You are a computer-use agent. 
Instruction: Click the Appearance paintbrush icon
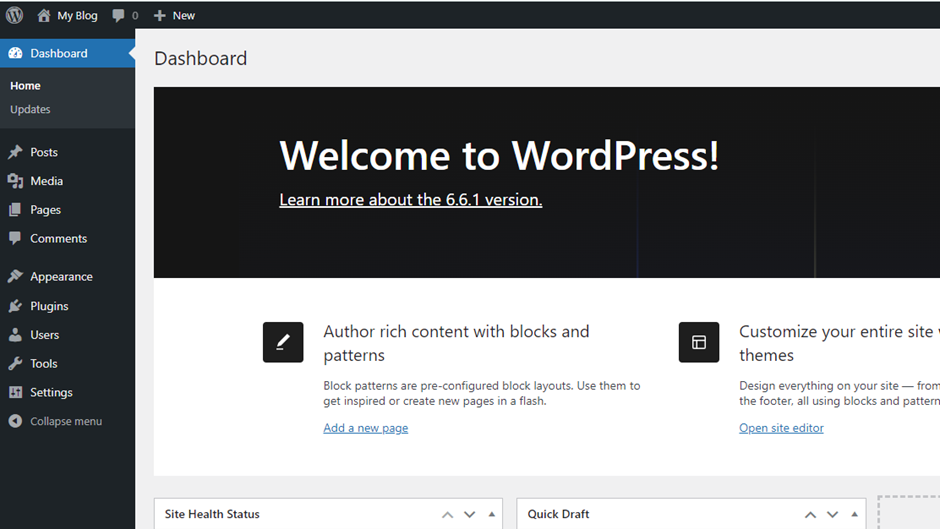(x=15, y=276)
